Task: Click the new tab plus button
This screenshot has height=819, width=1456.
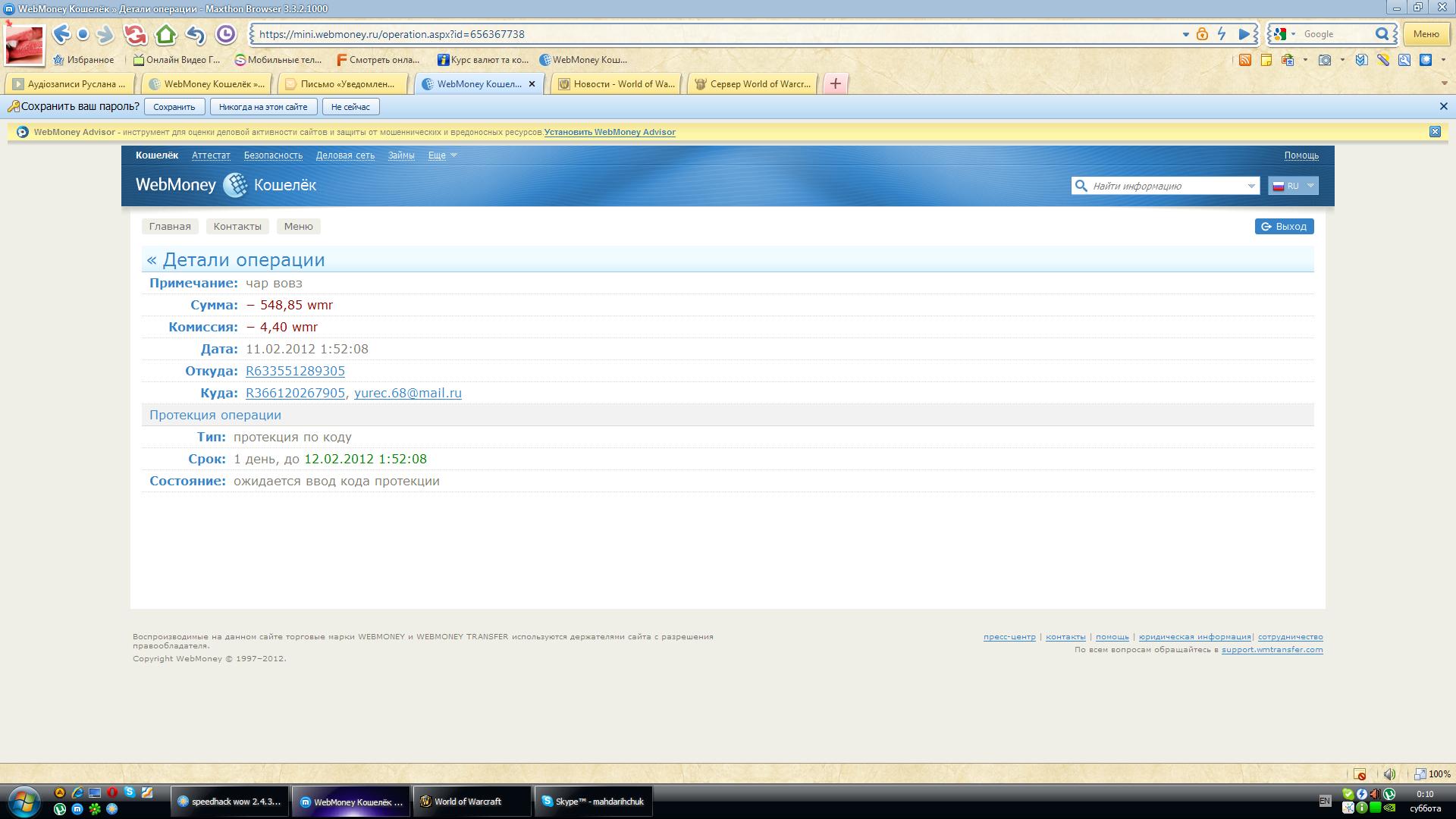Action: click(836, 84)
